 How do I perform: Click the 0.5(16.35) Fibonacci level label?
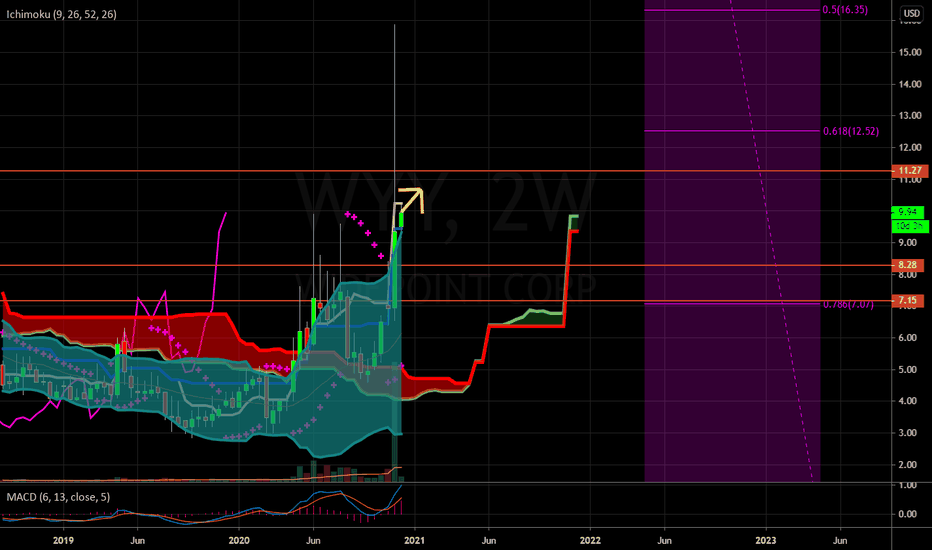click(x=845, y=10)
